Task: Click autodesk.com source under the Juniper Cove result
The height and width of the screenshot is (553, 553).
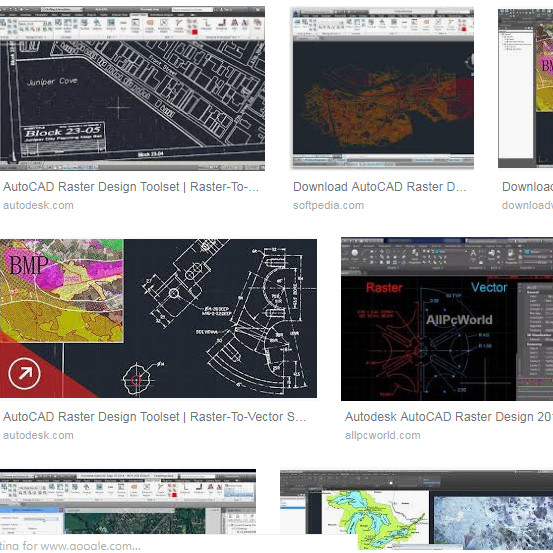Action: tap(38, 205)
